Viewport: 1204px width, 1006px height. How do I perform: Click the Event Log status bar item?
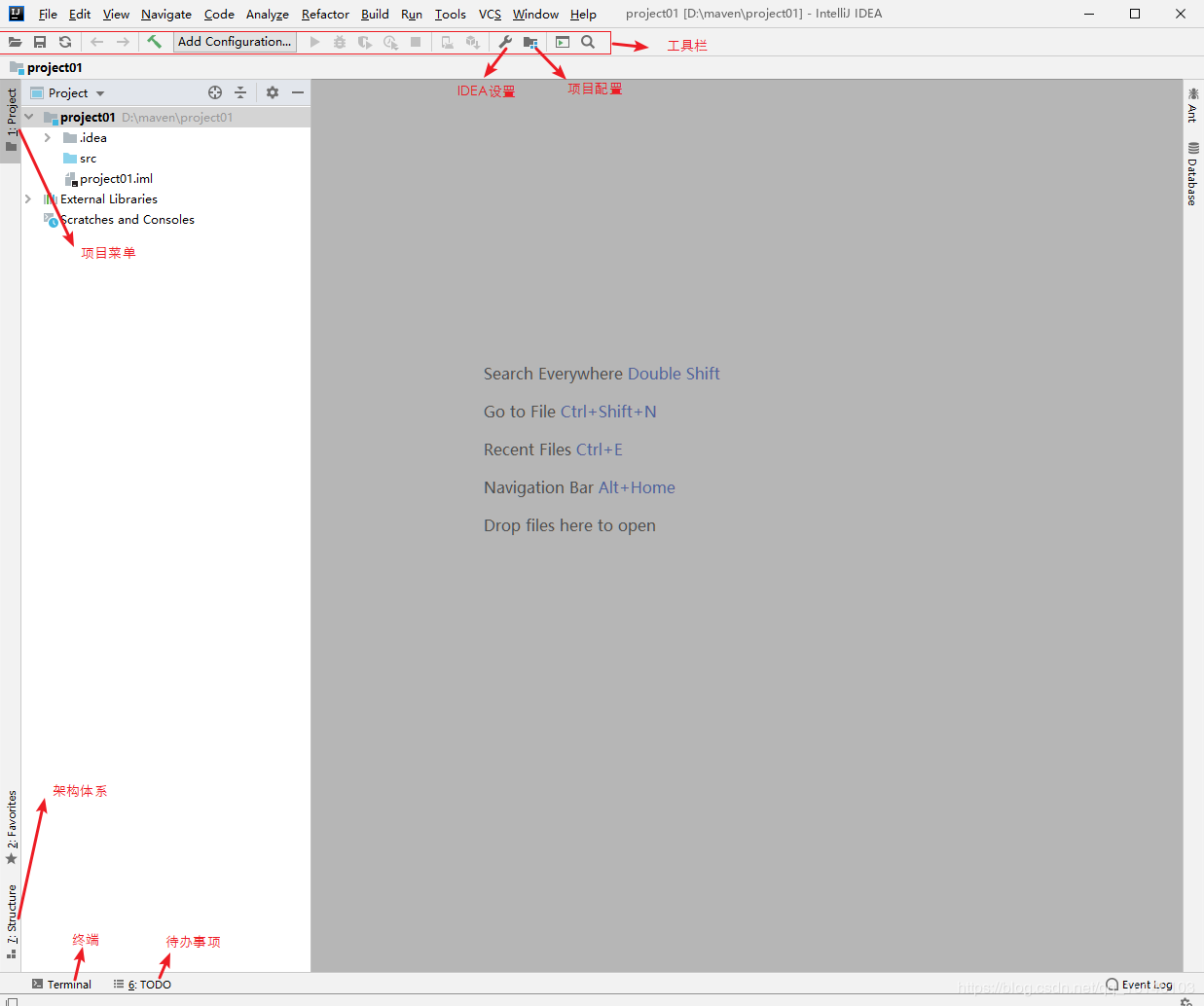1139,985
